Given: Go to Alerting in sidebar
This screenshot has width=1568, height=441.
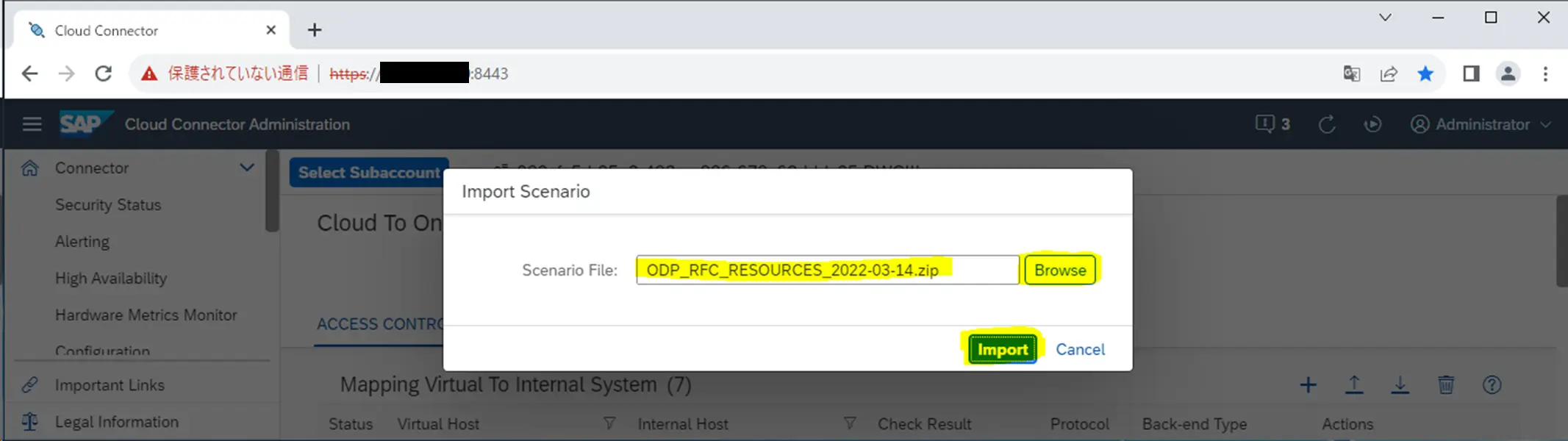Looking at the screenshot, I should coord(82,241).
